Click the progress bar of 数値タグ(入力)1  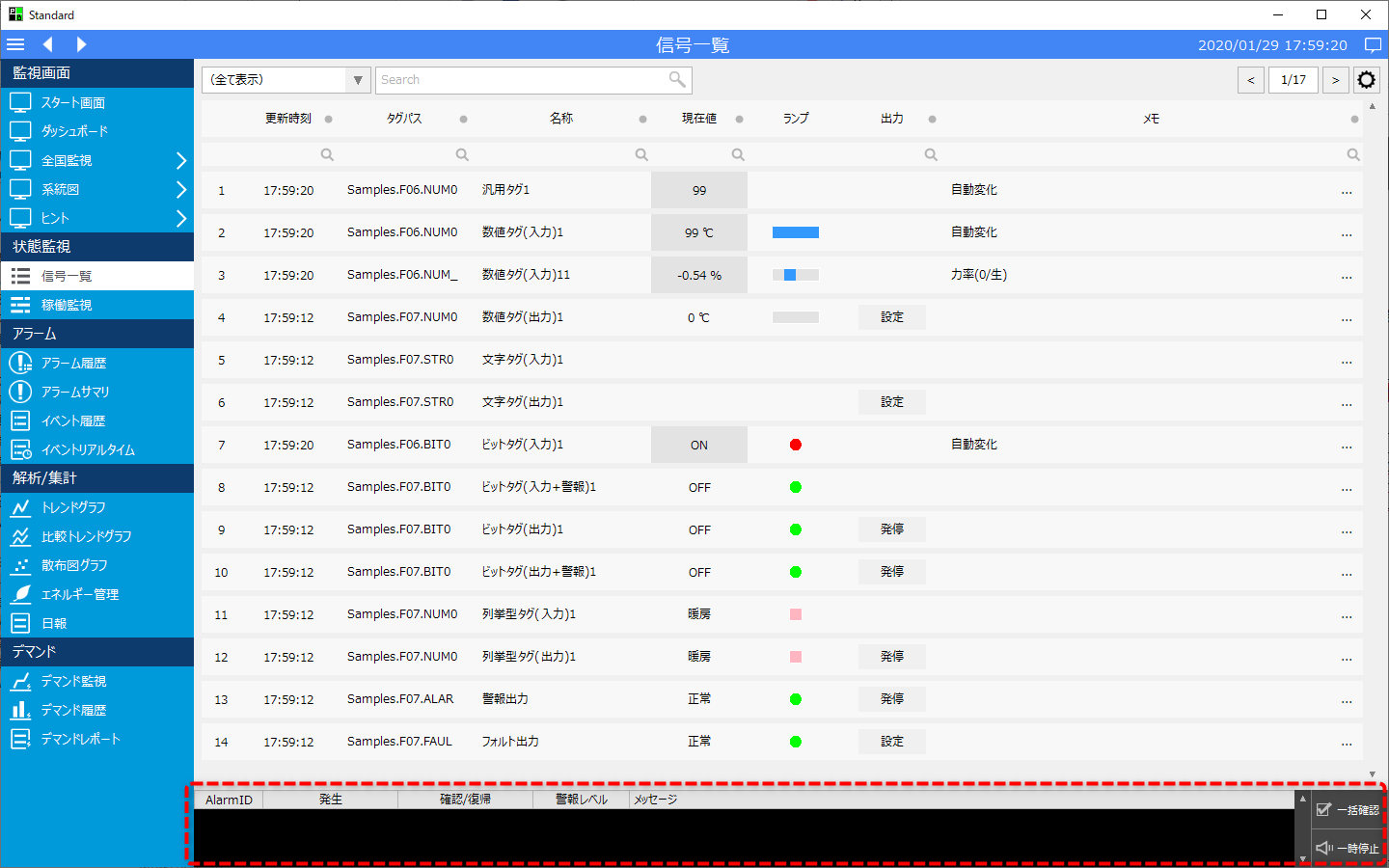pos(795,231)
